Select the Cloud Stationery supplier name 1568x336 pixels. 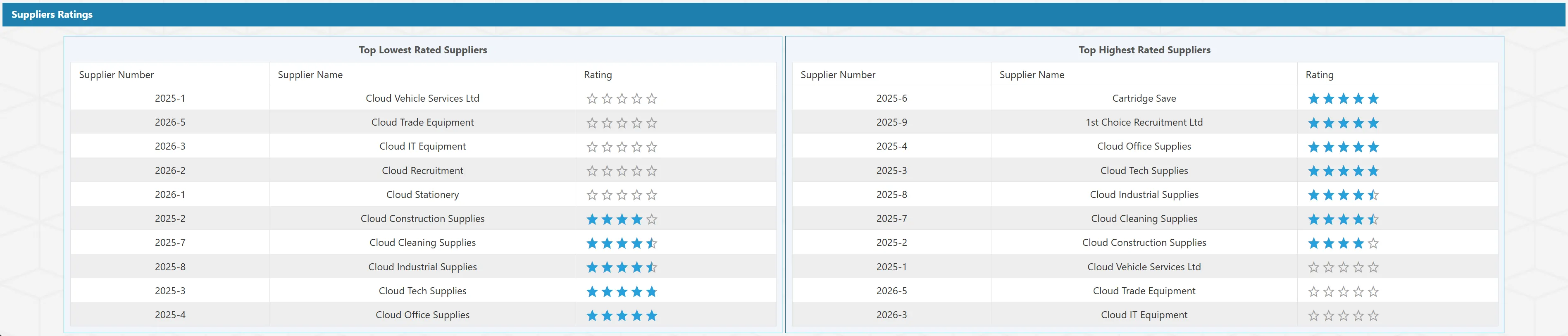[422, 194]
